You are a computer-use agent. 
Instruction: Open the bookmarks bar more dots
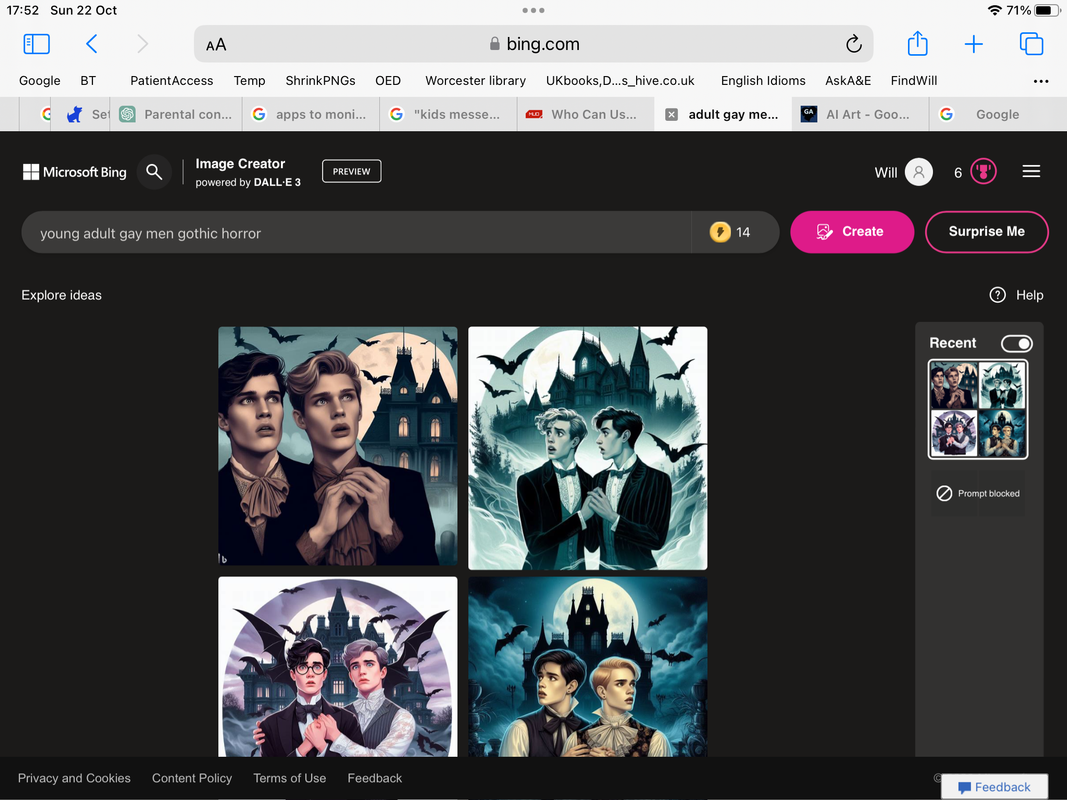click(x=1040, y=81)
